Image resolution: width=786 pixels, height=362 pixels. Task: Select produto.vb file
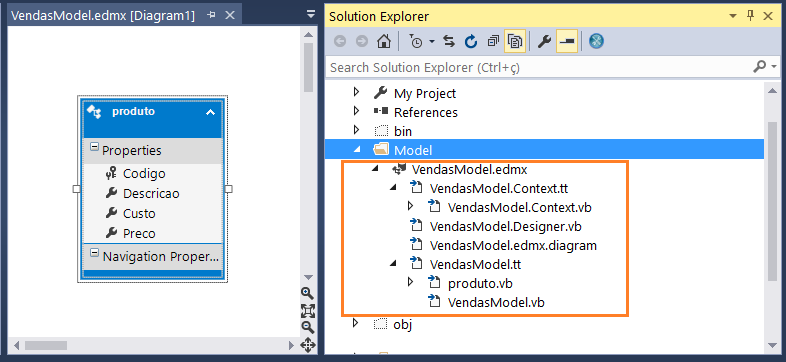point(480,283)
